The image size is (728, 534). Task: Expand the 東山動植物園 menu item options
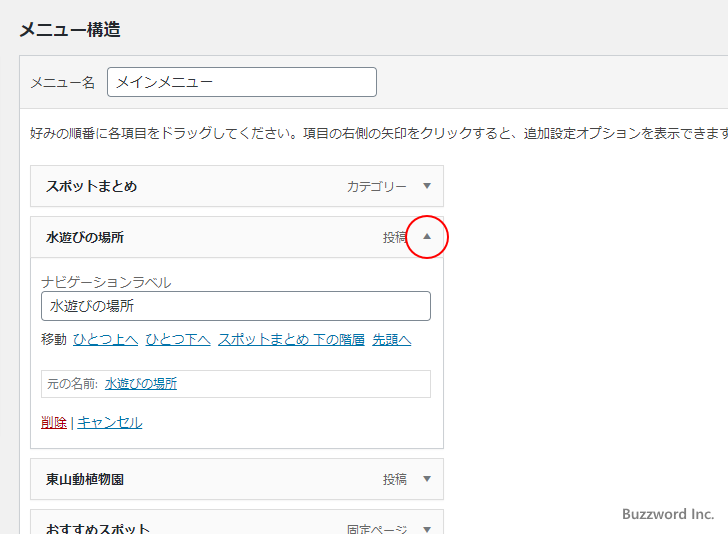click(x=427, y=479)
